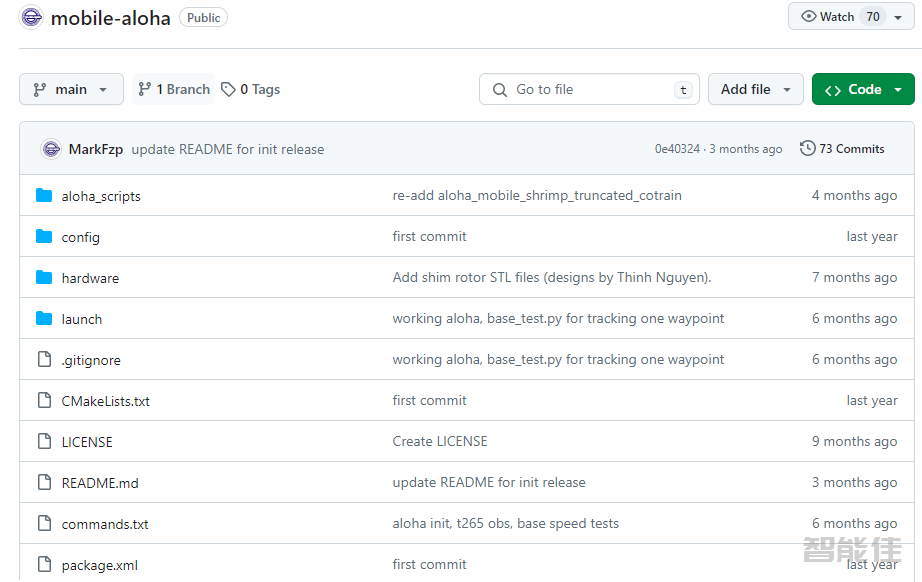The image size is (922, 582).
Task: Open the hardware folder
Action: pyautogui.click(x=90, y=278)
